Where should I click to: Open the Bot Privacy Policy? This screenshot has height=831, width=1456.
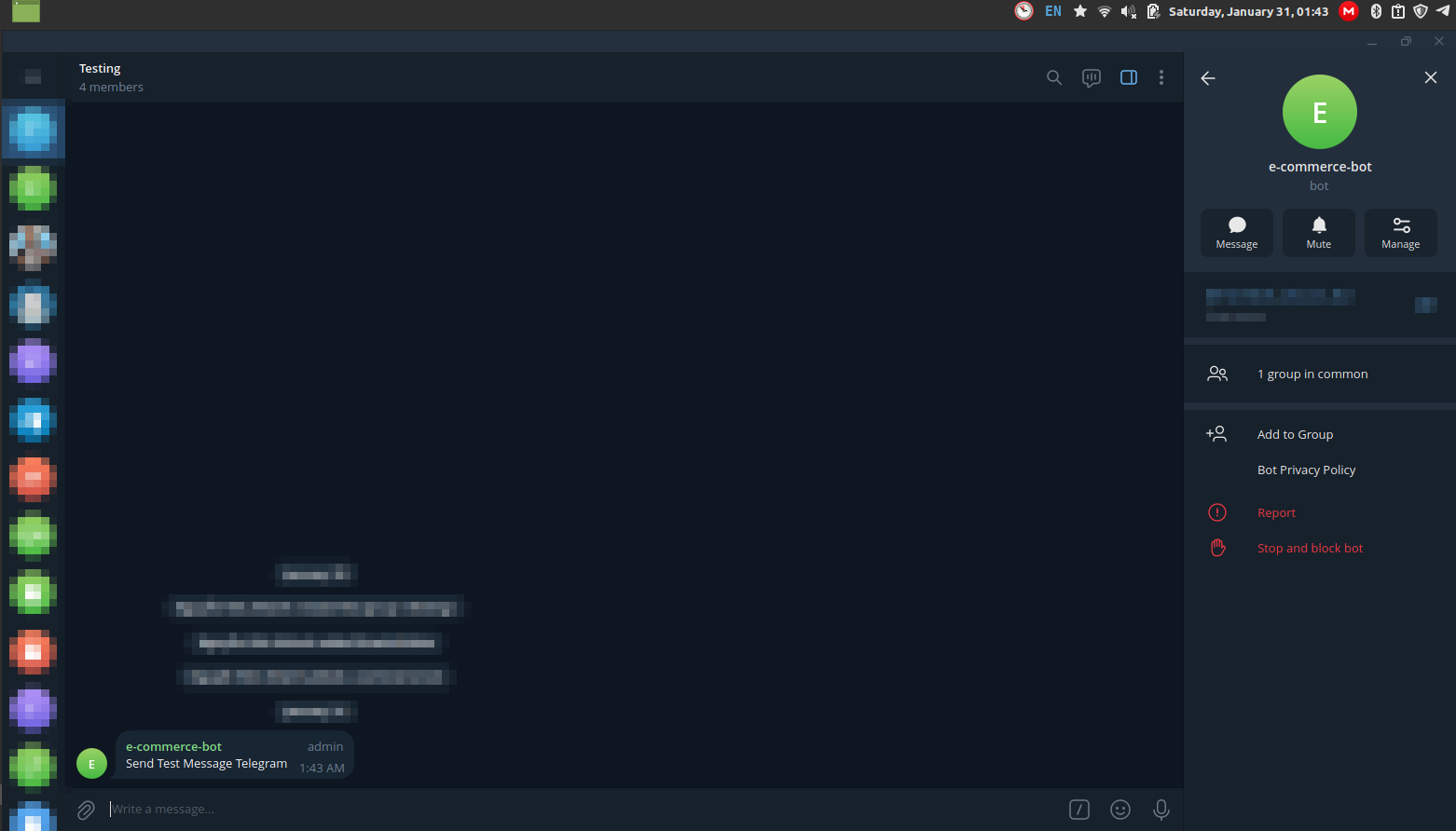[x=1306, y=470]
